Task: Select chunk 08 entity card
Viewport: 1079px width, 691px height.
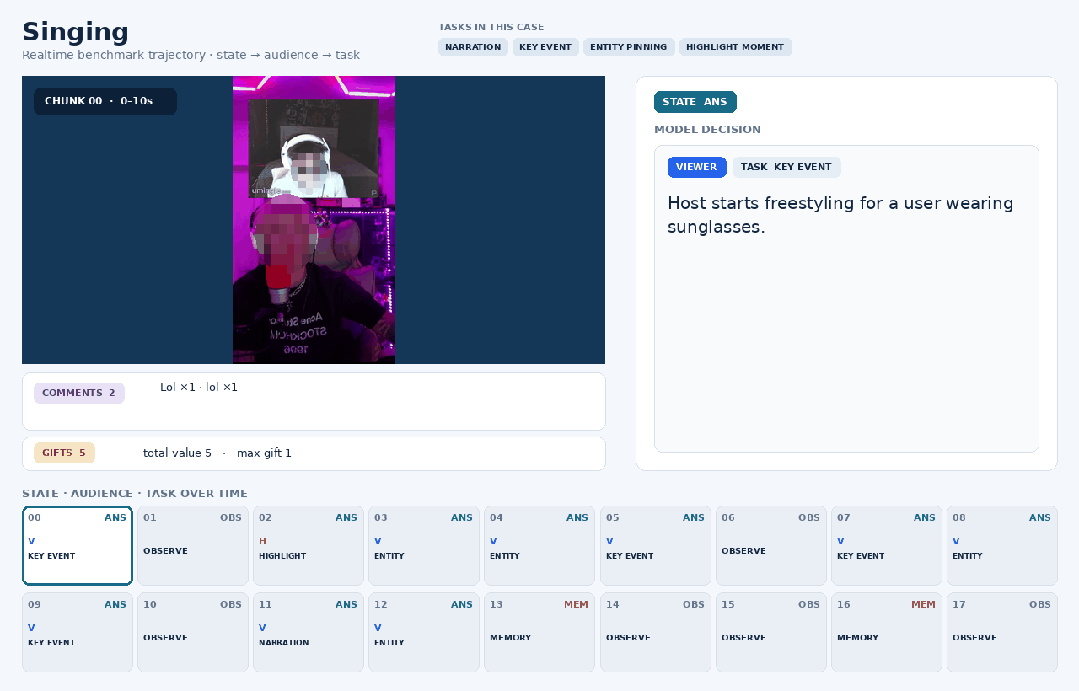Action: tap(1002, 546)
